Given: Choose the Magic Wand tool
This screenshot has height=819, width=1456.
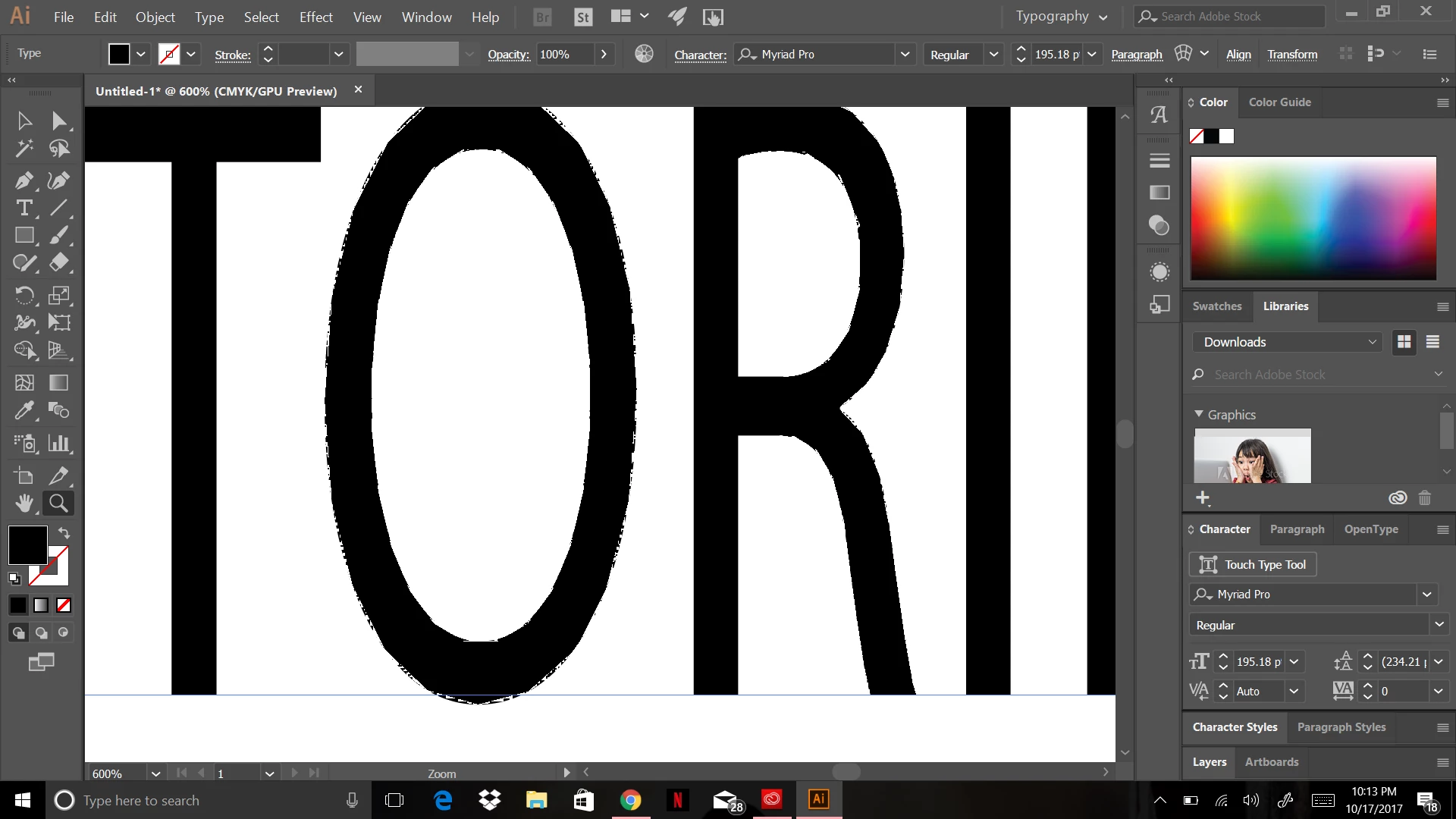Looking at the screenshot, I should click(24, 149).
